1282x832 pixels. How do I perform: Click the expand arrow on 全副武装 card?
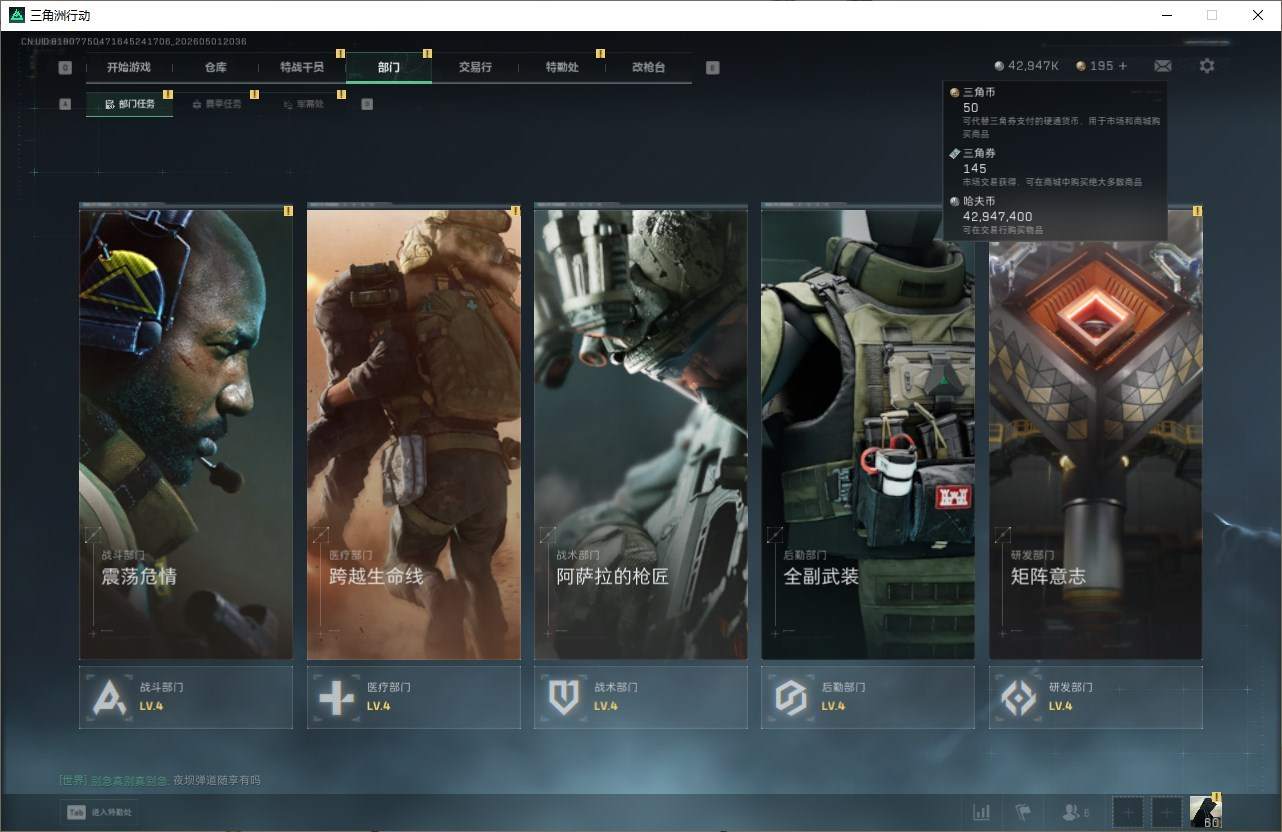pos(776,536)
